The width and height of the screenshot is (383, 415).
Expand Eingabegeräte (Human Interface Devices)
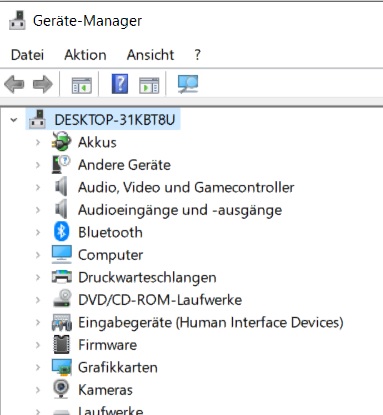pos(38,322)
